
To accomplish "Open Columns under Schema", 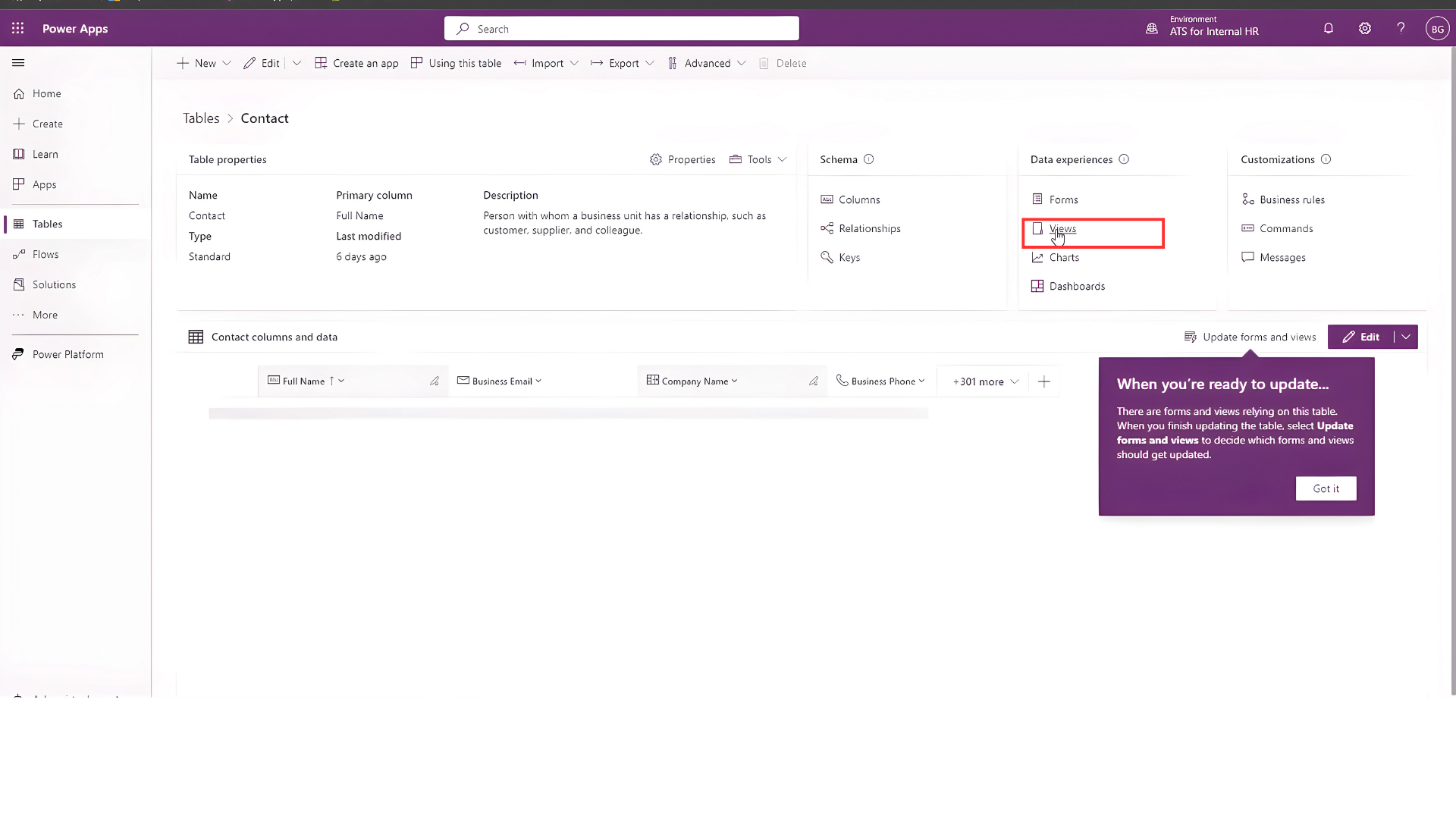I will coord(850,199).
